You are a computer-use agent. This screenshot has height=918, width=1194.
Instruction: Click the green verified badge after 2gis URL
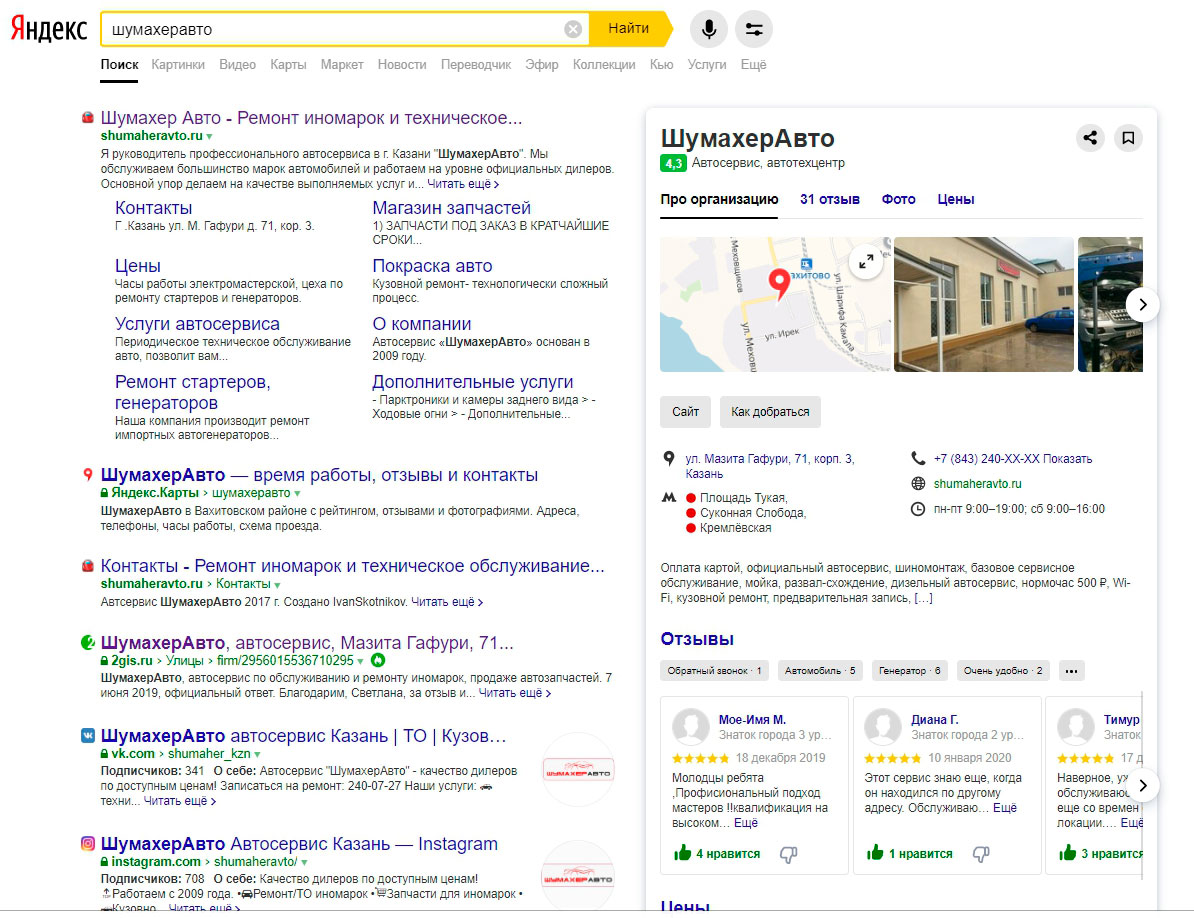(x=378, y=661)
